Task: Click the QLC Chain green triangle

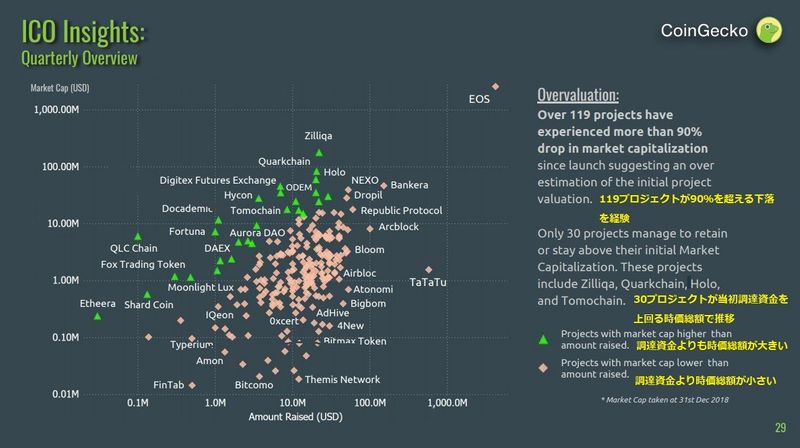Action: click(138, 236)
